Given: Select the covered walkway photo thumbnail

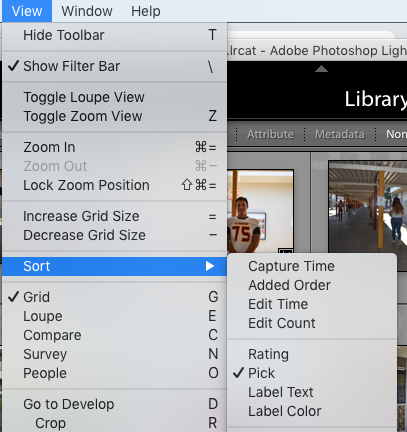Looking at the screenshot, I should coord(368,207).
